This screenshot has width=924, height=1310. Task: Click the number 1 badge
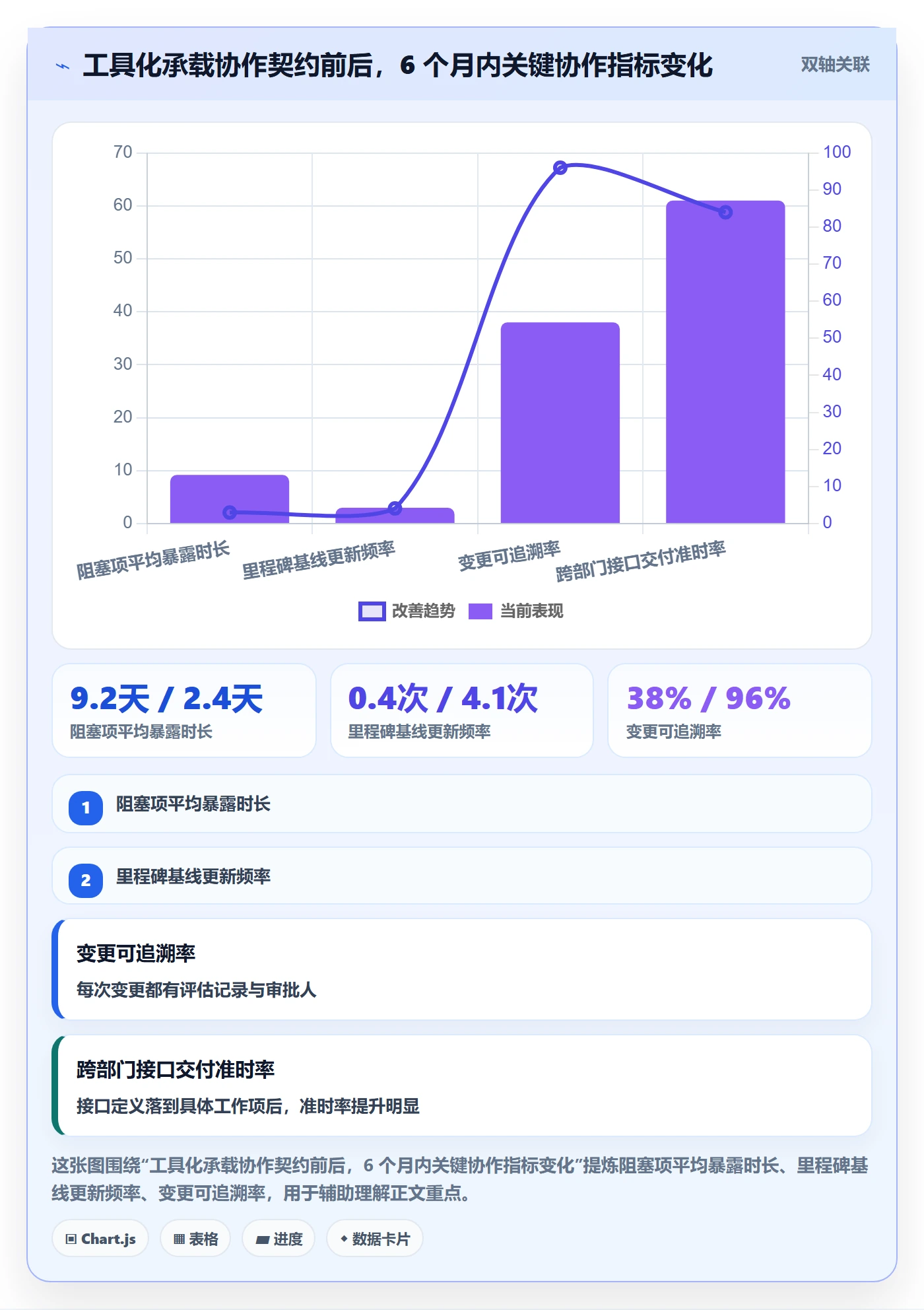(x=86, y=808)
